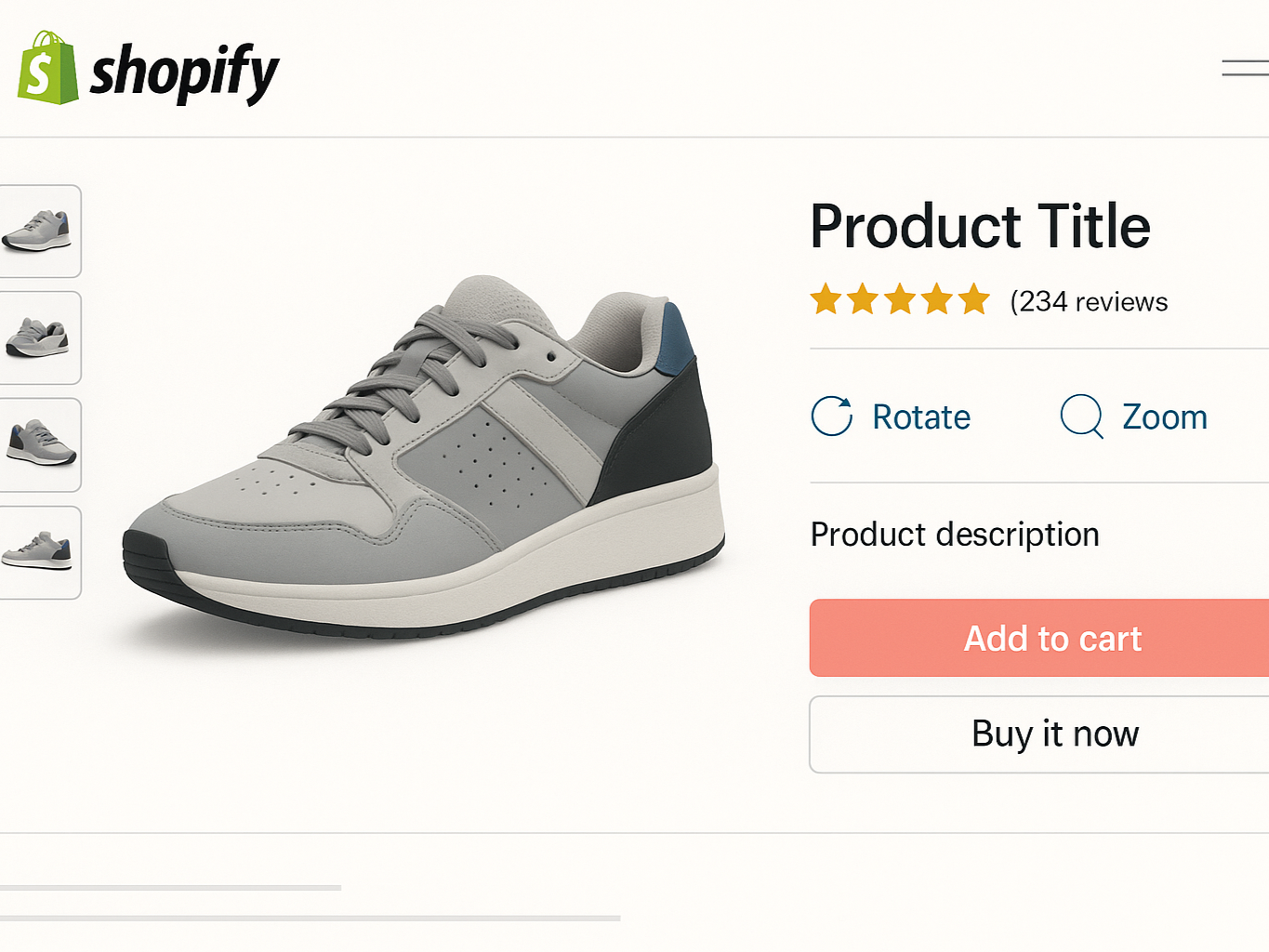Select the third shoe thumbnail
1269x952 pixels.
click(x=38, y=445)
